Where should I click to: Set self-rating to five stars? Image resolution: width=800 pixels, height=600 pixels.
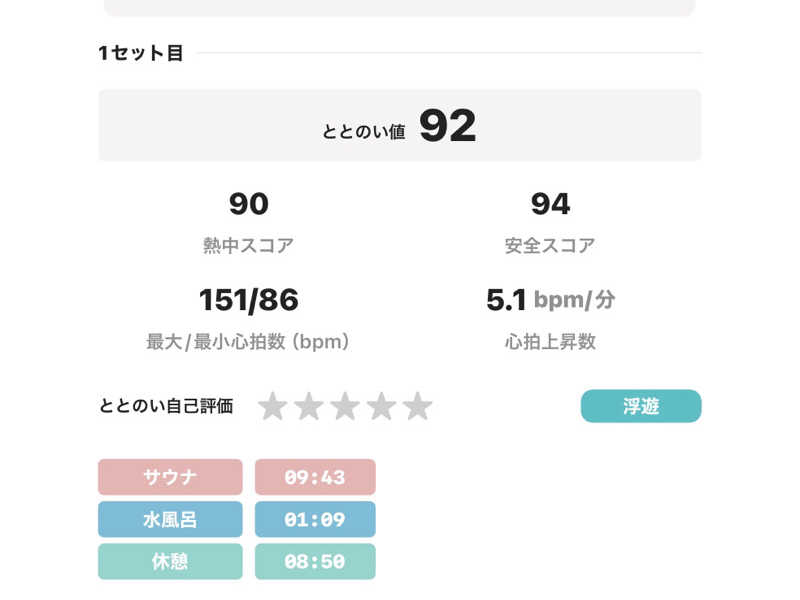pos(418,406)
